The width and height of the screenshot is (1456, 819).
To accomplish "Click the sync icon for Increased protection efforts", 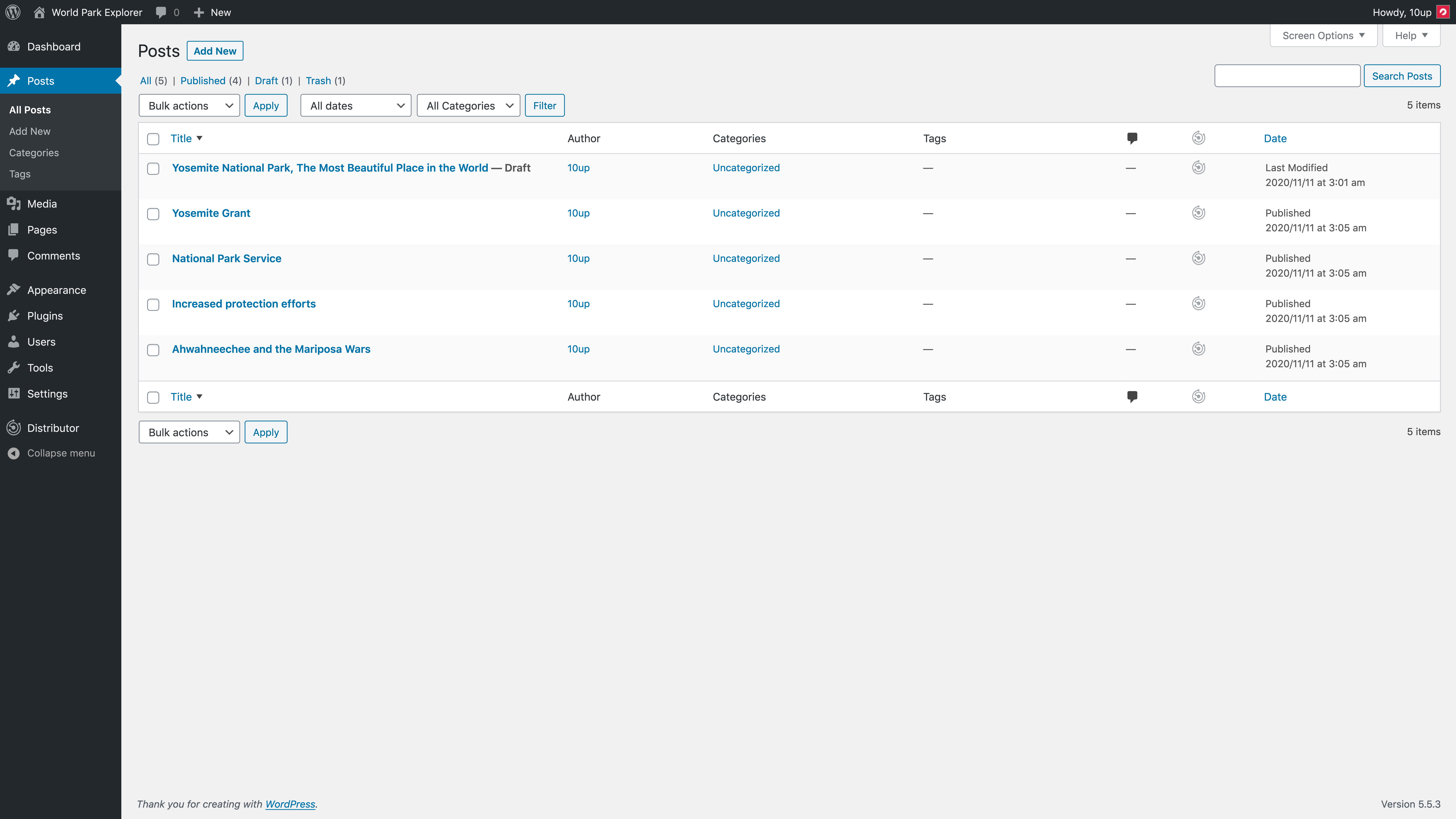I will 1199,303.
